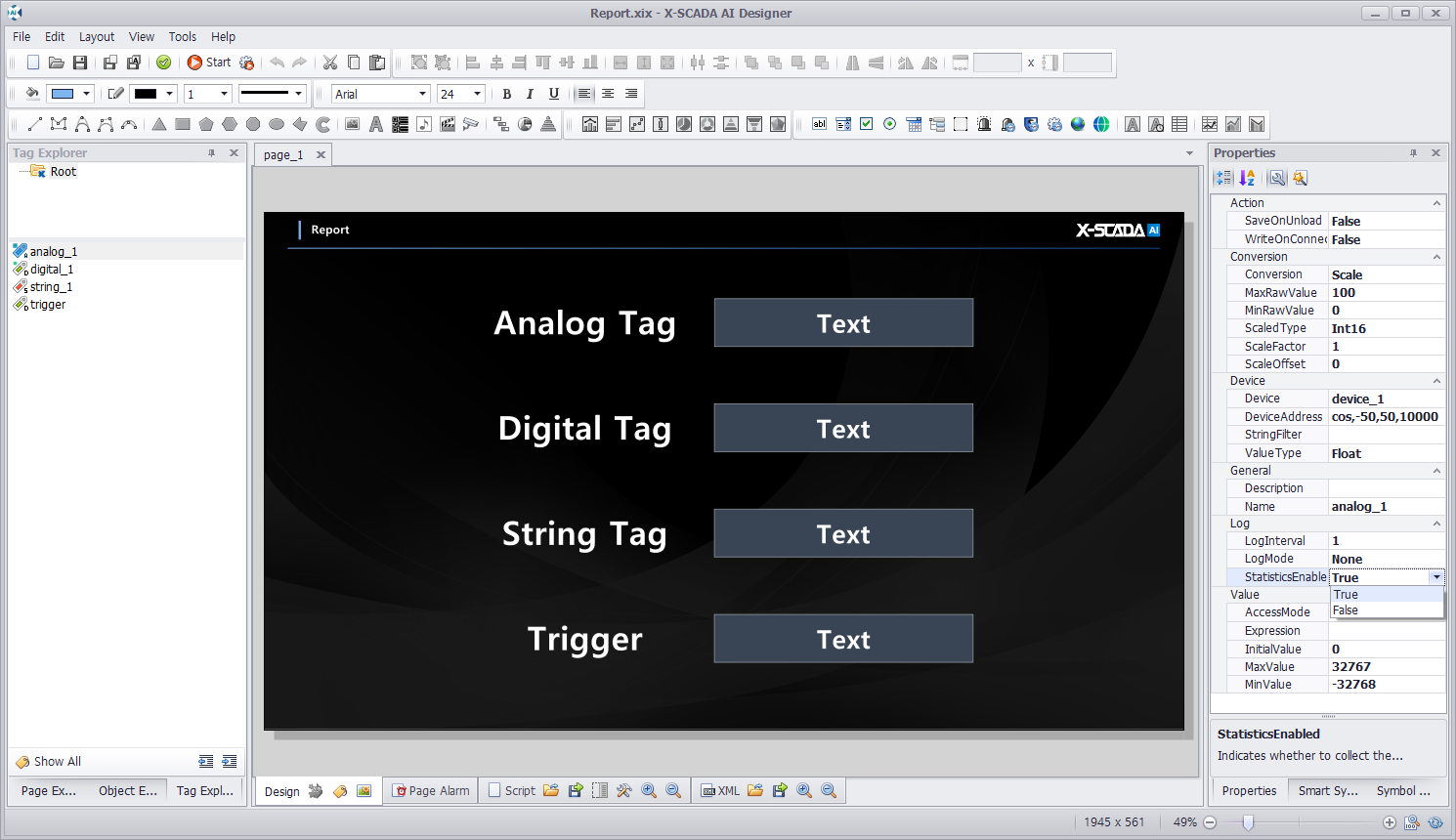Choose False in the StatisticsEnabled dropdown
This screenshot has height=840, width=1456.
(1346, 610)
